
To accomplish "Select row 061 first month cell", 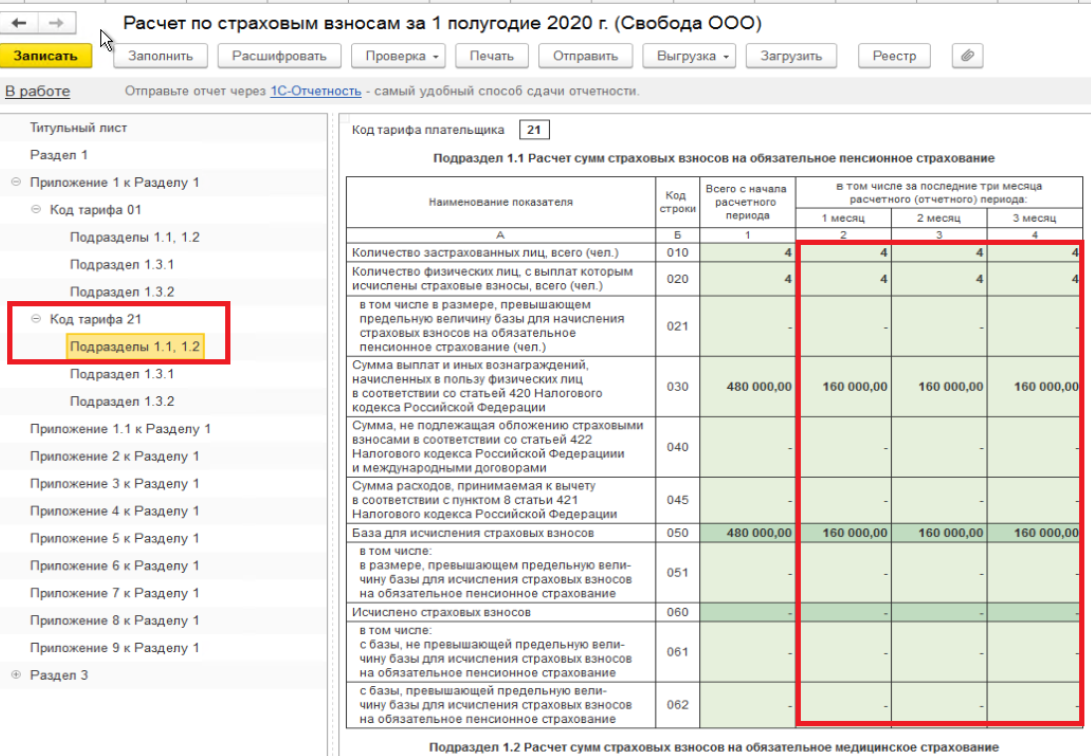I will [x=843, y=652].
